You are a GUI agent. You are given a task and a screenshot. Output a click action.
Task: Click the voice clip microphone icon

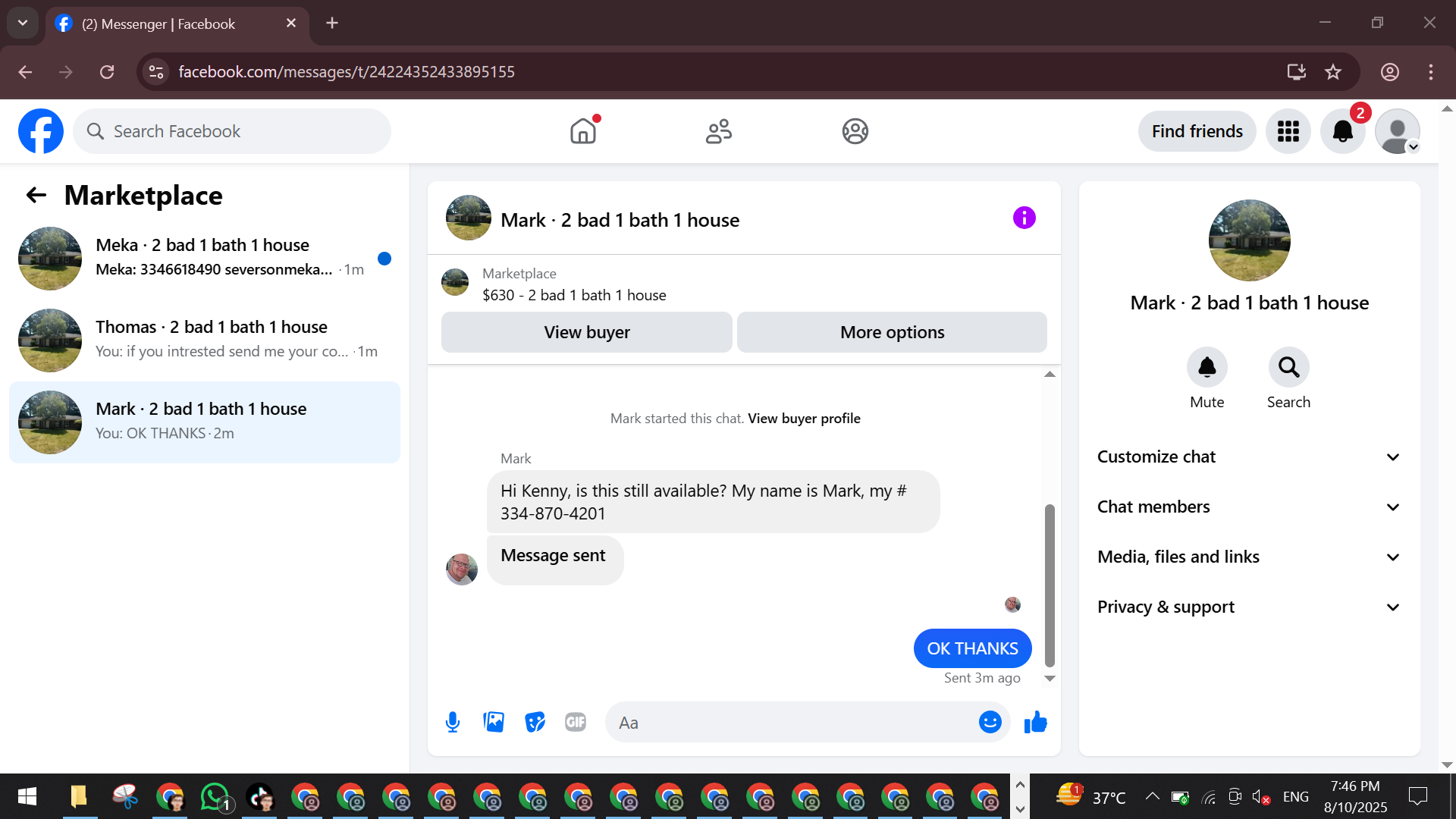[453, 722]
